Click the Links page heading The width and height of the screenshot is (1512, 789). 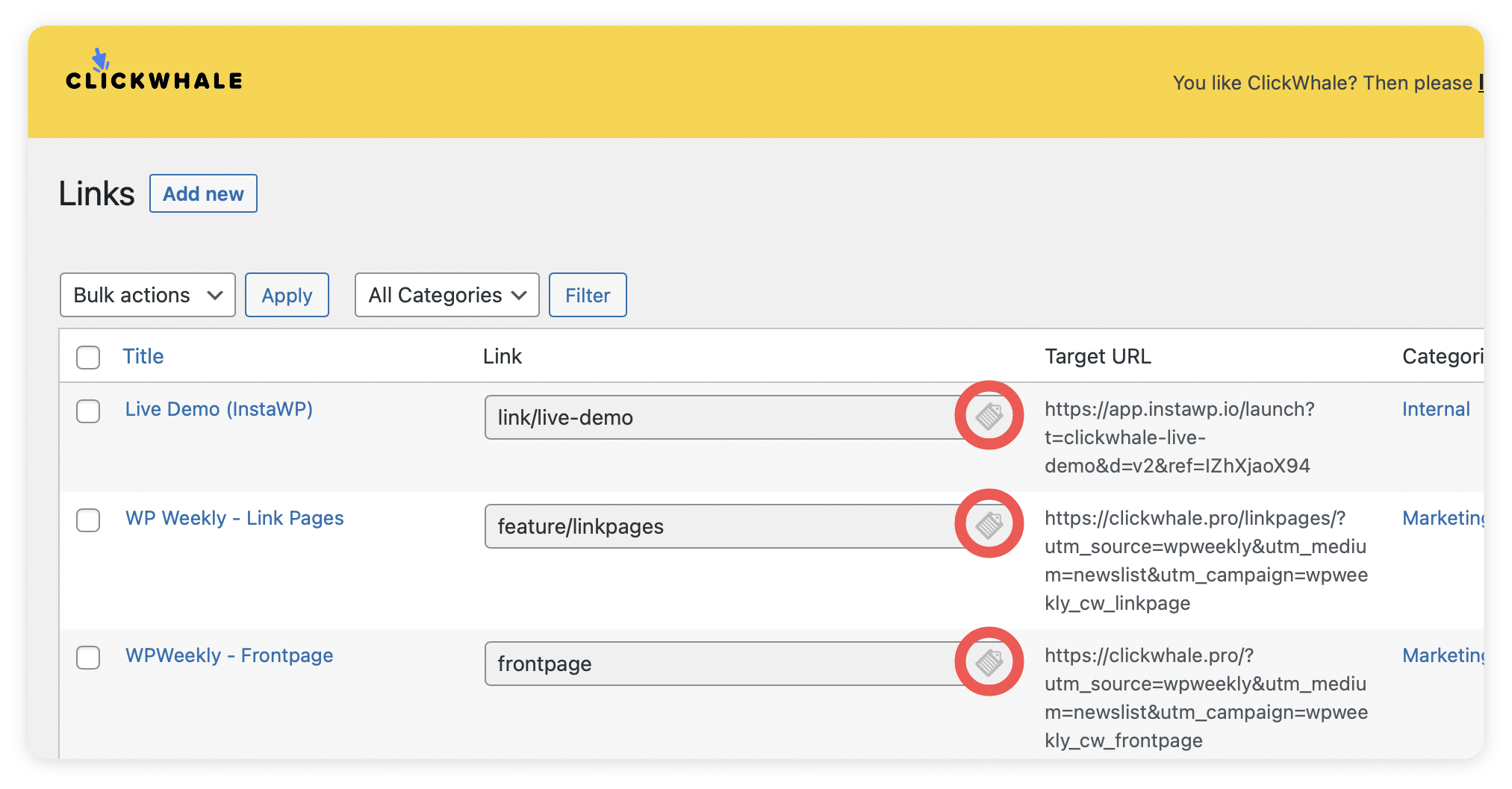click(96, 194)
